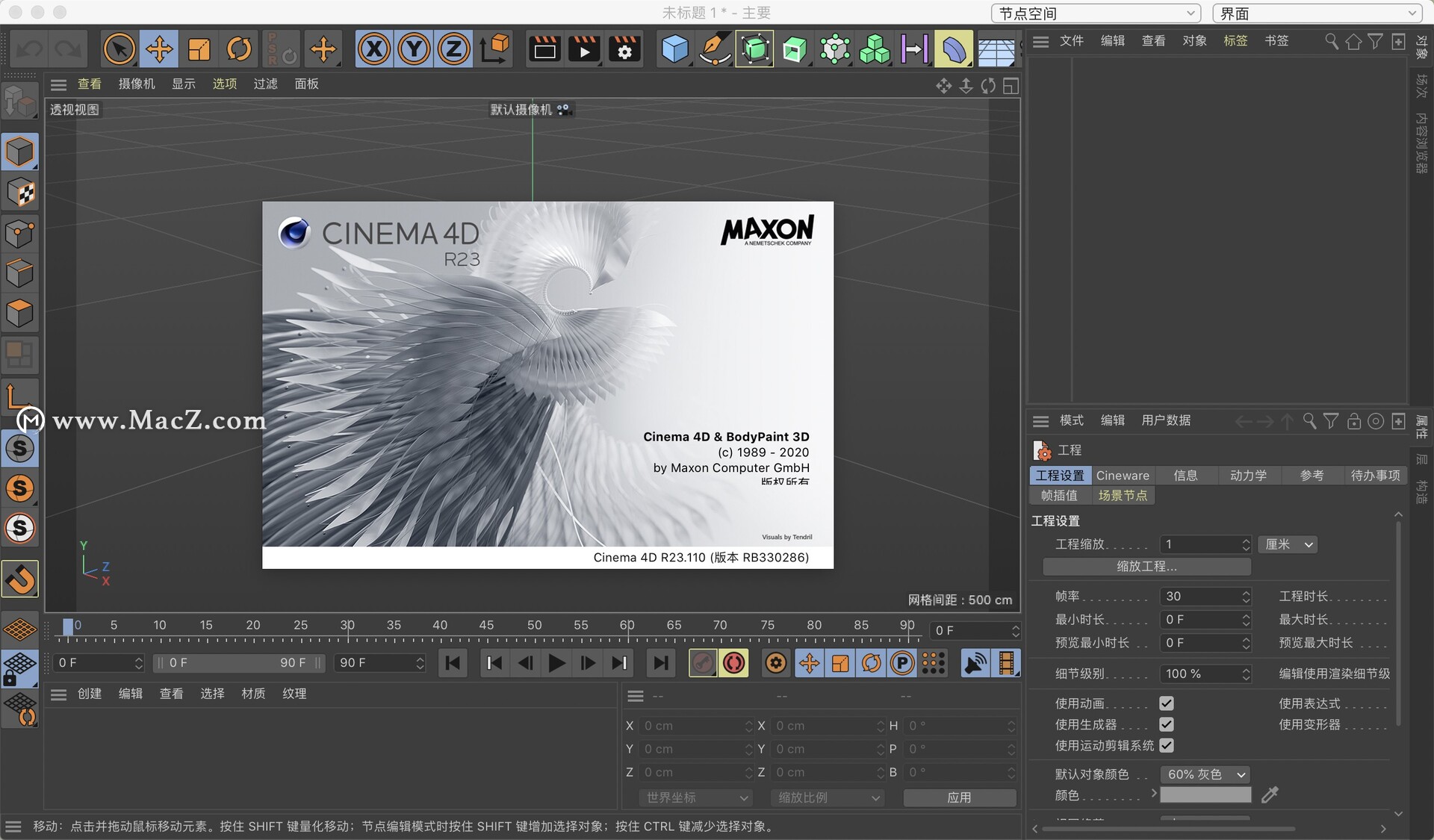Go to end of animation
Image resolution: width=1434 pixels, height=840 pixels.
[661, 663]
